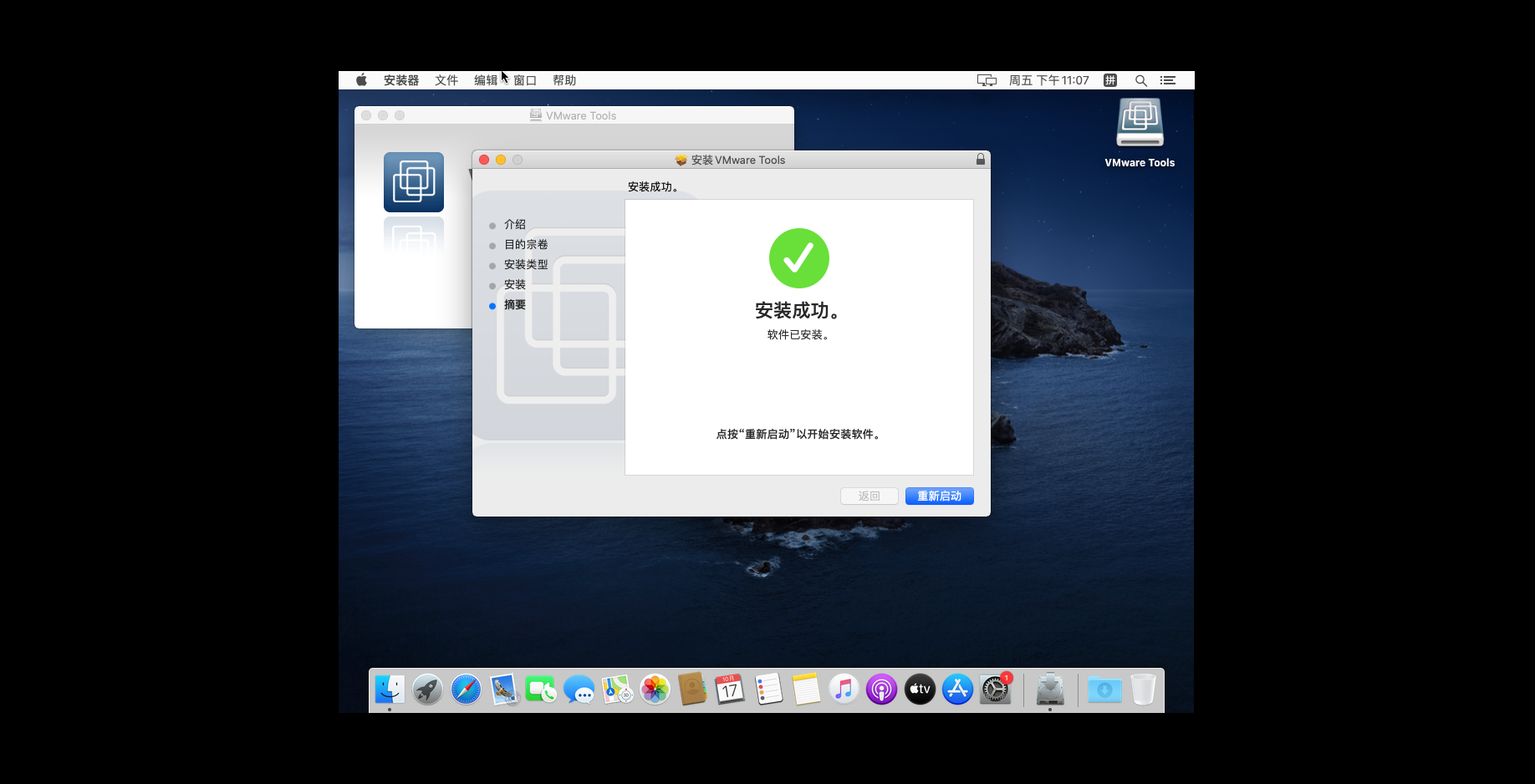
Task: Click the 重新启动 button
Action: (x=940, y=496)
